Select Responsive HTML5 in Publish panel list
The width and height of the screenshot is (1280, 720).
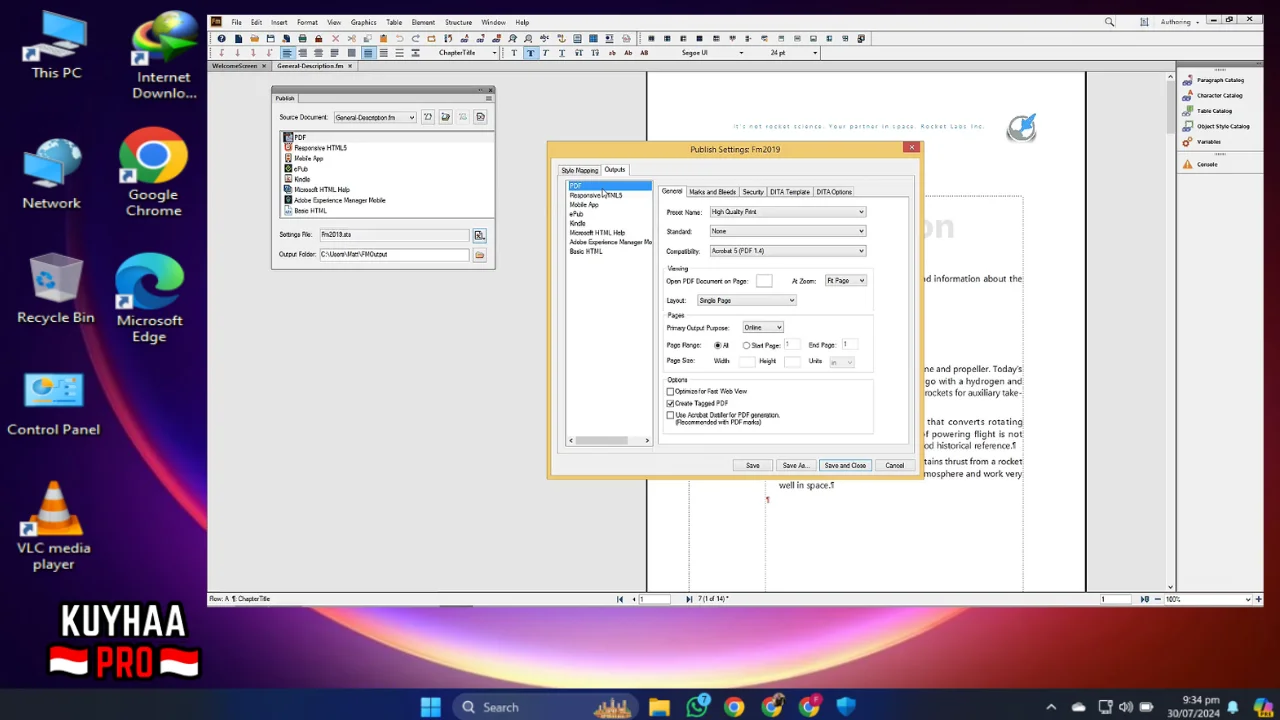320,148
